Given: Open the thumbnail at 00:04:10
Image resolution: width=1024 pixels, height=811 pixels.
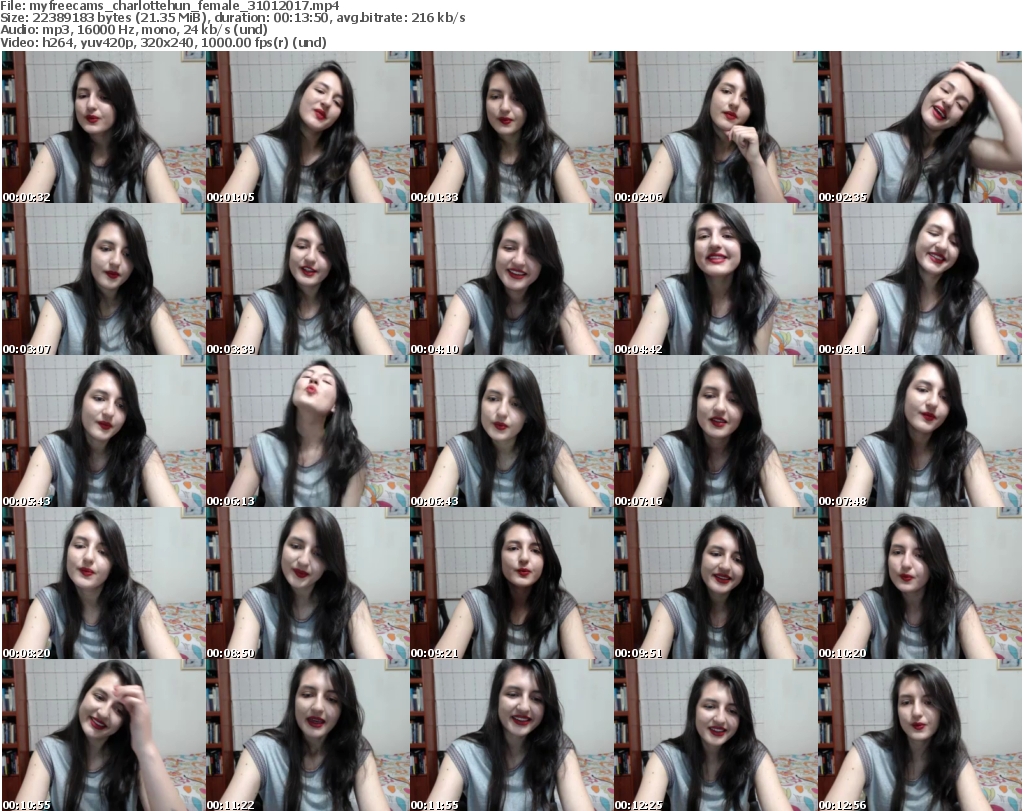Looking at the screenshot, I should (x=510, y=279).
